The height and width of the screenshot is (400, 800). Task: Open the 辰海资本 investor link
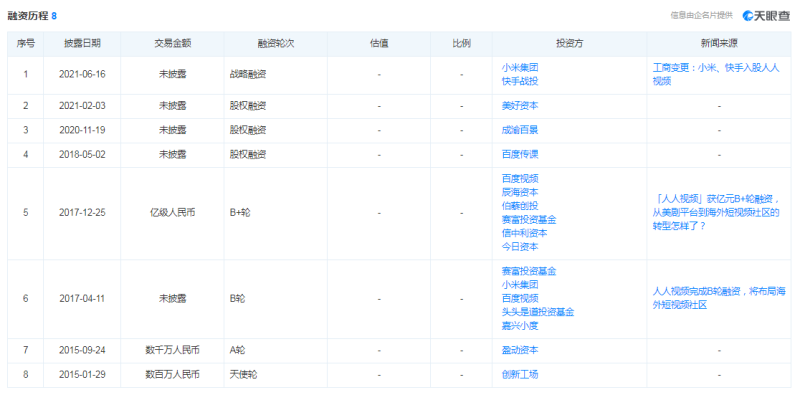[520, 192]
